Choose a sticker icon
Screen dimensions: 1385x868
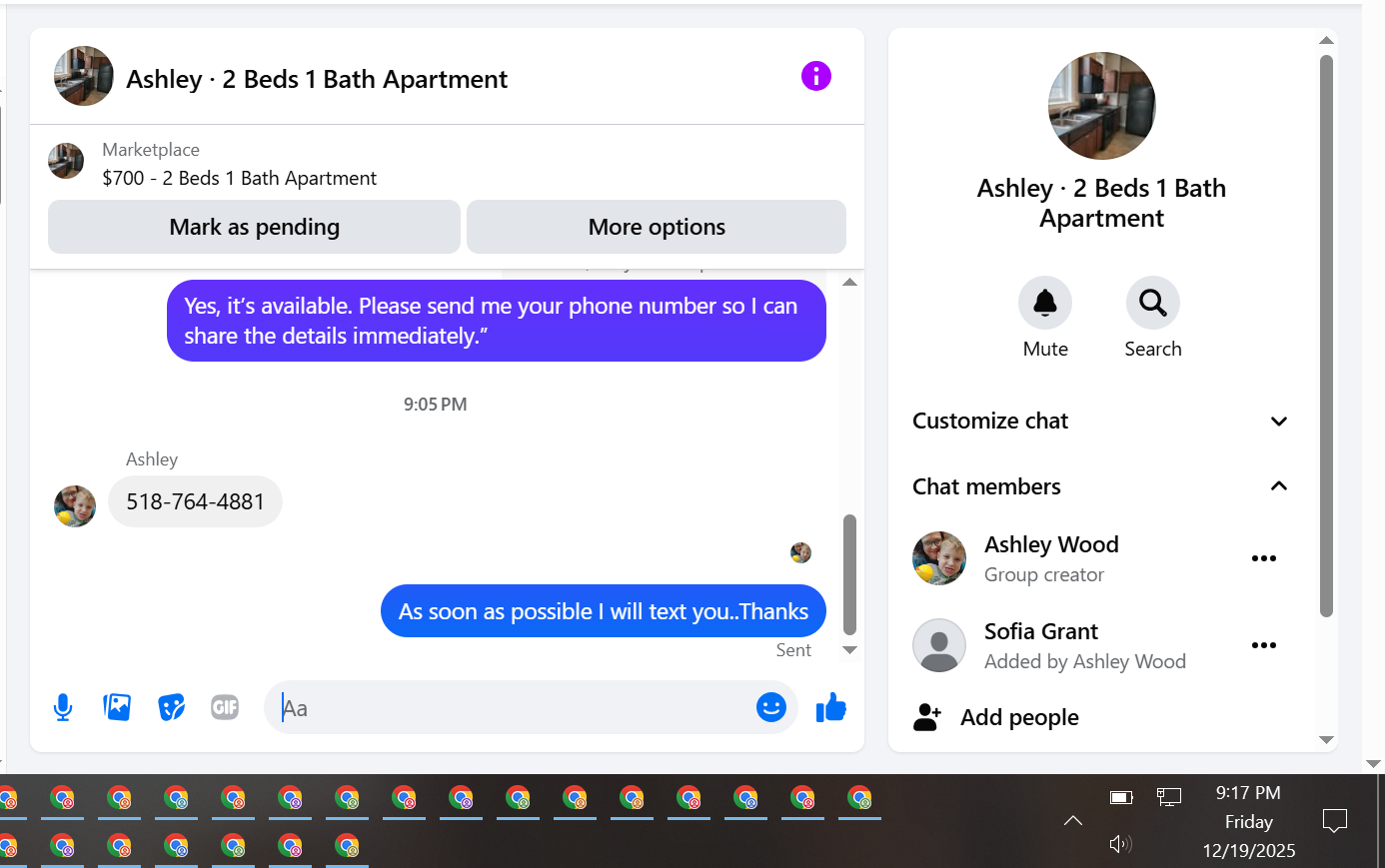(171, 707)
